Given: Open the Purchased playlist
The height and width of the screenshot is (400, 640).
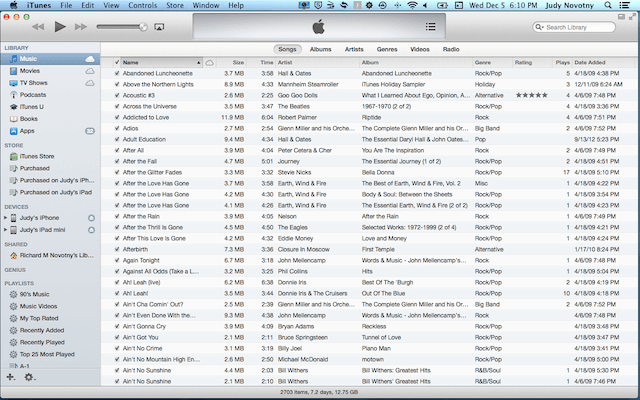Looking at the screenshot, I should (x=50, y=168).
